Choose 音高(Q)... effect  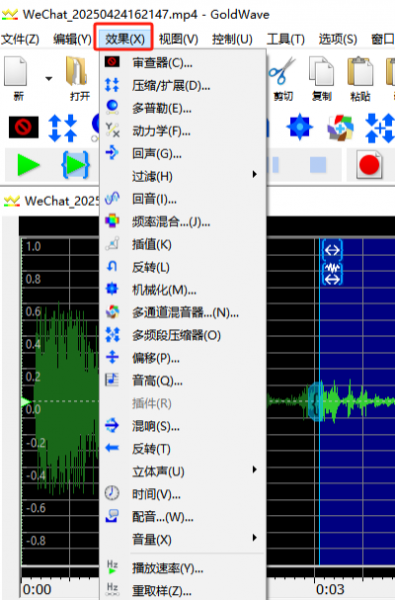click(183, 380)
